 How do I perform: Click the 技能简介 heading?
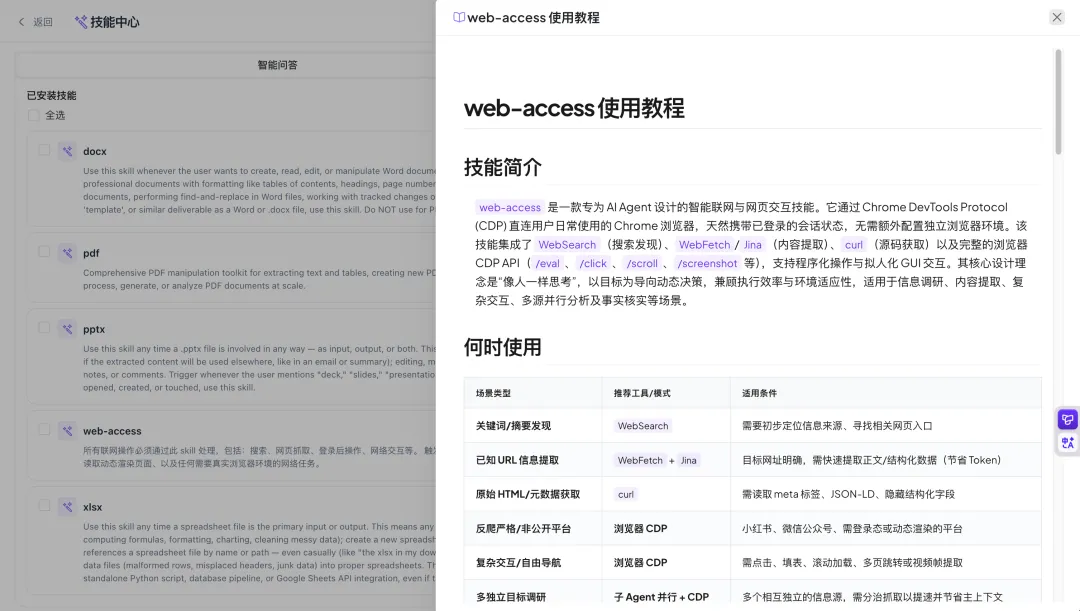[x=503, y=167]
